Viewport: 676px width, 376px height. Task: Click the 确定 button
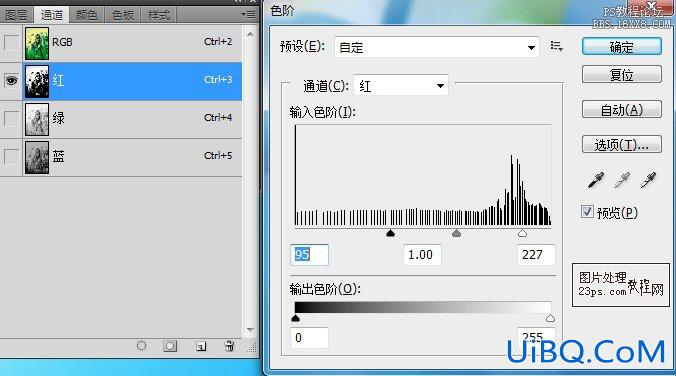(622, 47)
